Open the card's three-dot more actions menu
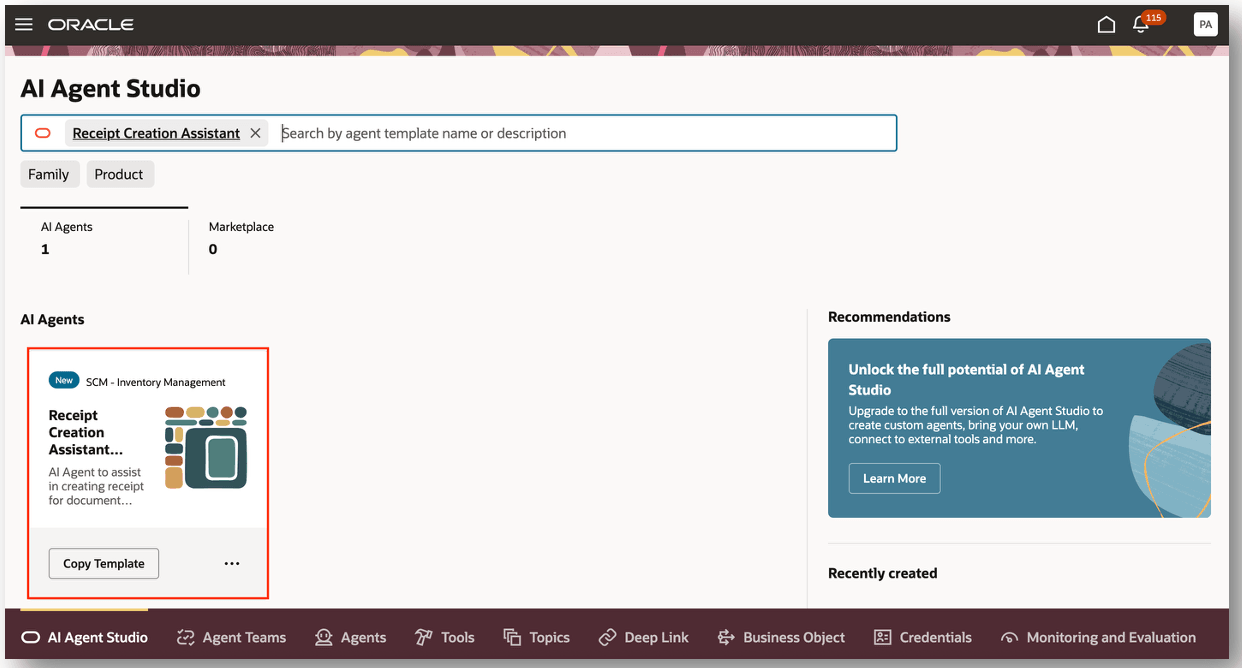Image resolution: width=1242 pixels, height=668 pixels. [232, 564]
